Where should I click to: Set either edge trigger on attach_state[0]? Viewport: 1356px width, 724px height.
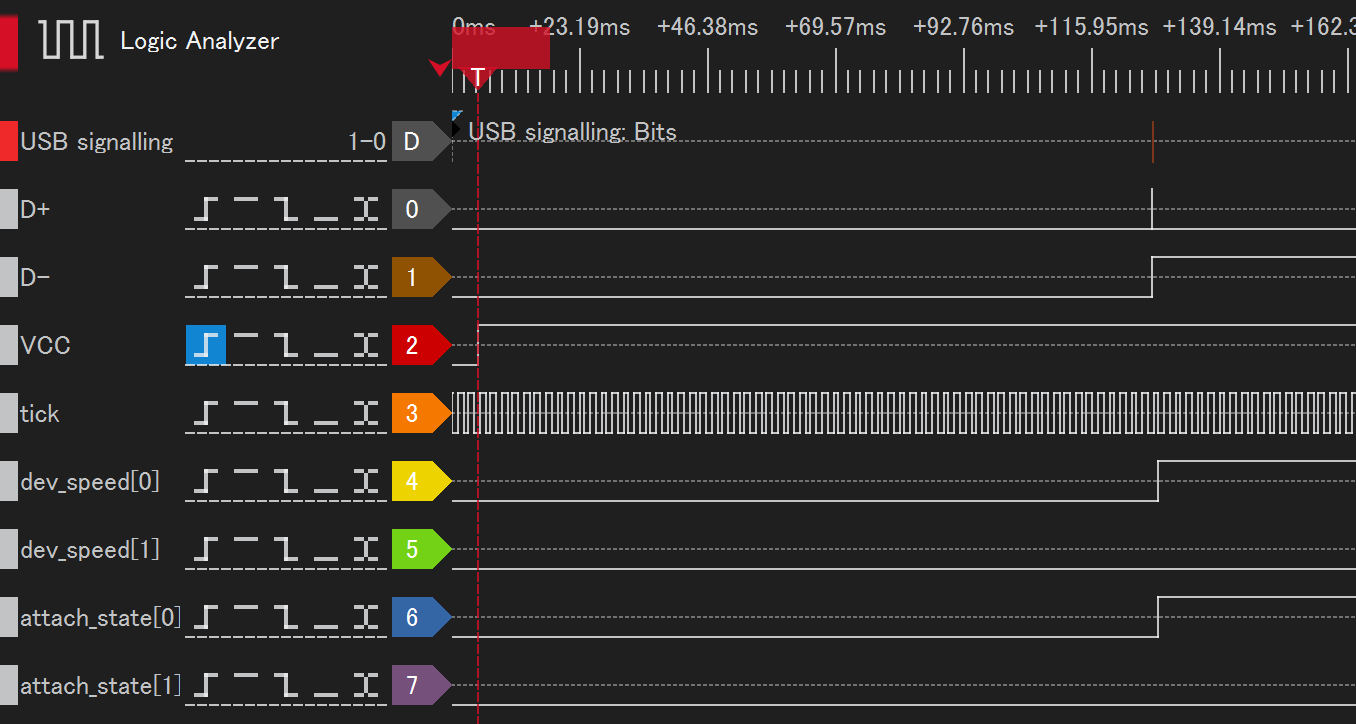(x=366, y=617)
